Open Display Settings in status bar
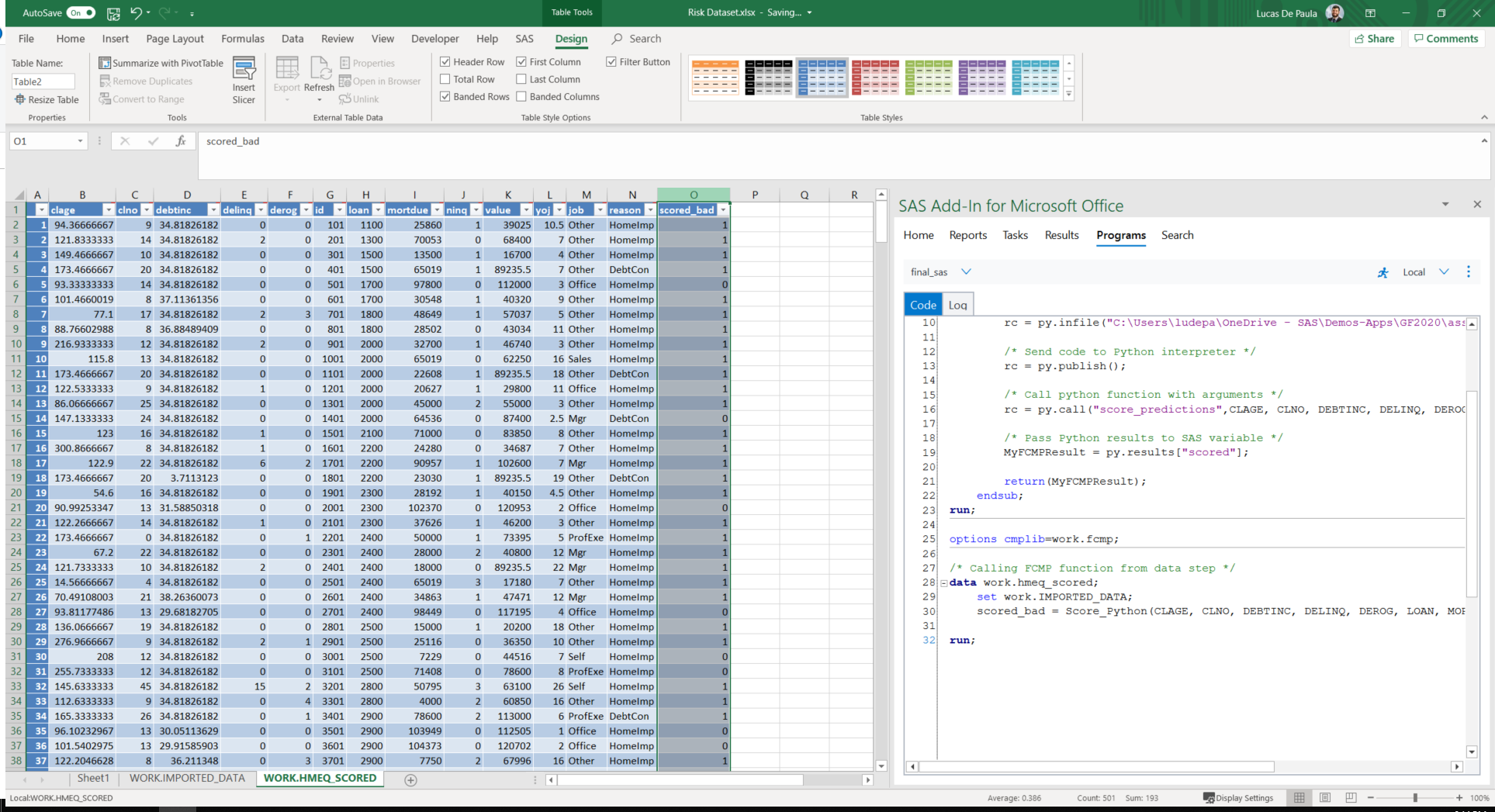The width and height of the screenshot is (1495, 812). [x=1238, y=797]
